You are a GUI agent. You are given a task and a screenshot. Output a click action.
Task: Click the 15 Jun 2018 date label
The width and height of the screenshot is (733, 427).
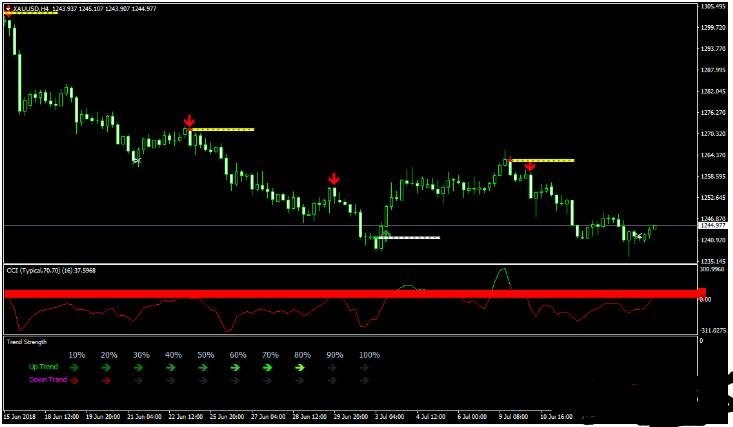(20, 416)
